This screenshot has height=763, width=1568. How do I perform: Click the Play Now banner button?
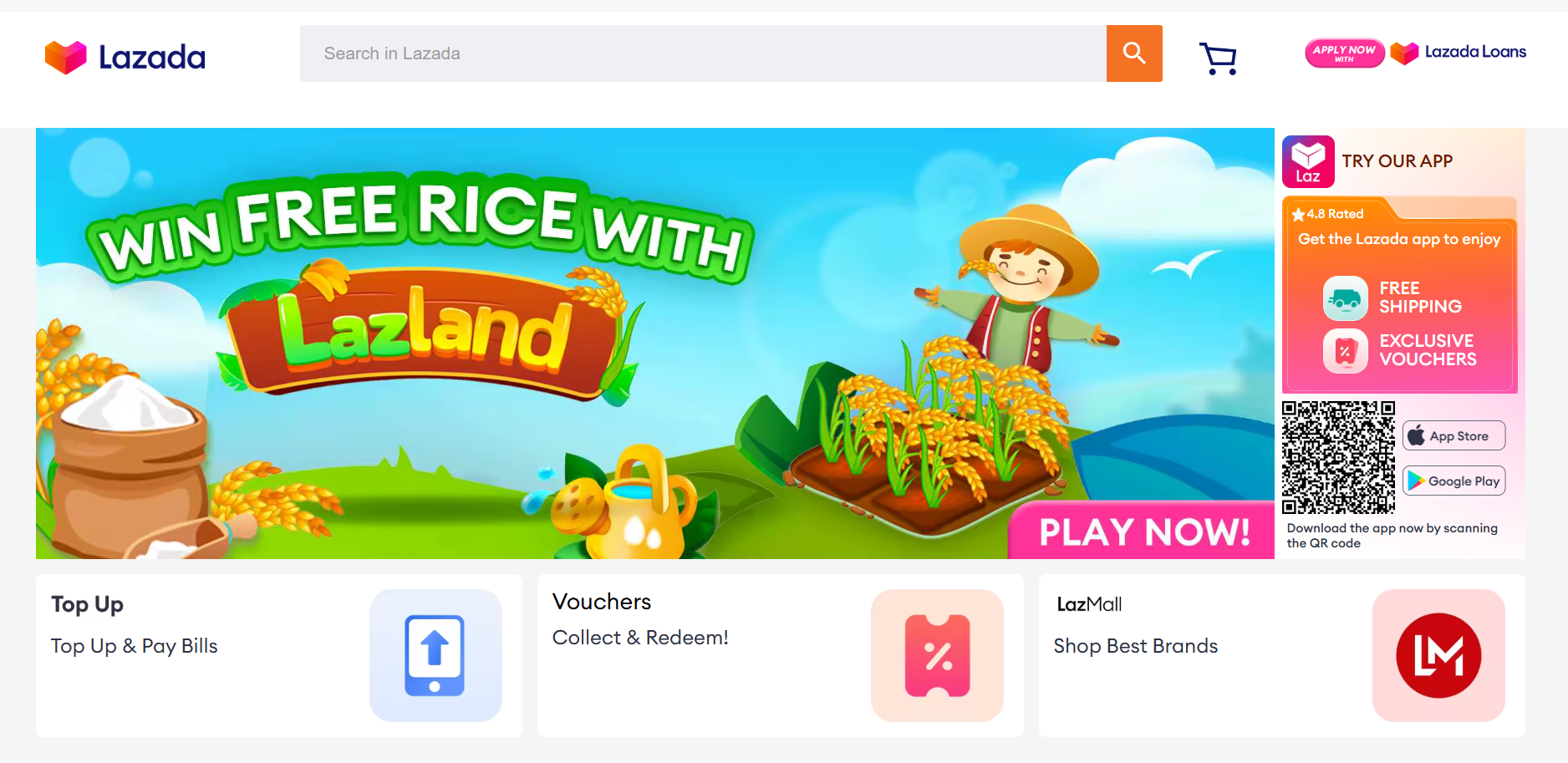tap(1143, 532)
